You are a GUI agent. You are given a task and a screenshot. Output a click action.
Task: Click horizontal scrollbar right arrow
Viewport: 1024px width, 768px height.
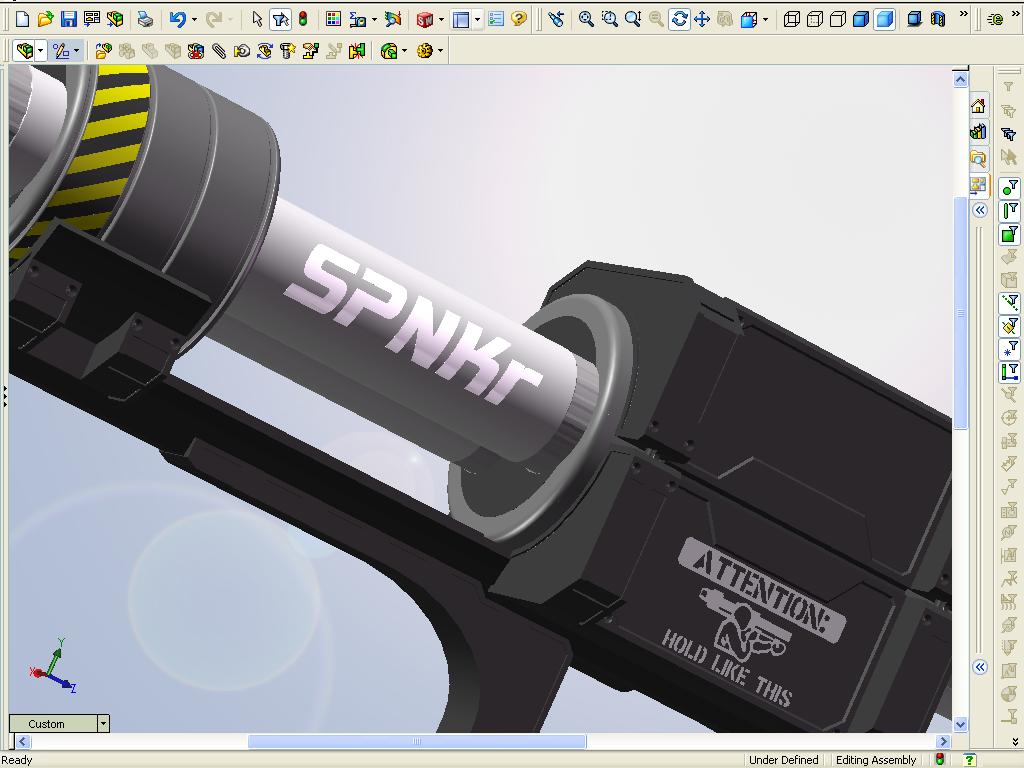[942, 741]
